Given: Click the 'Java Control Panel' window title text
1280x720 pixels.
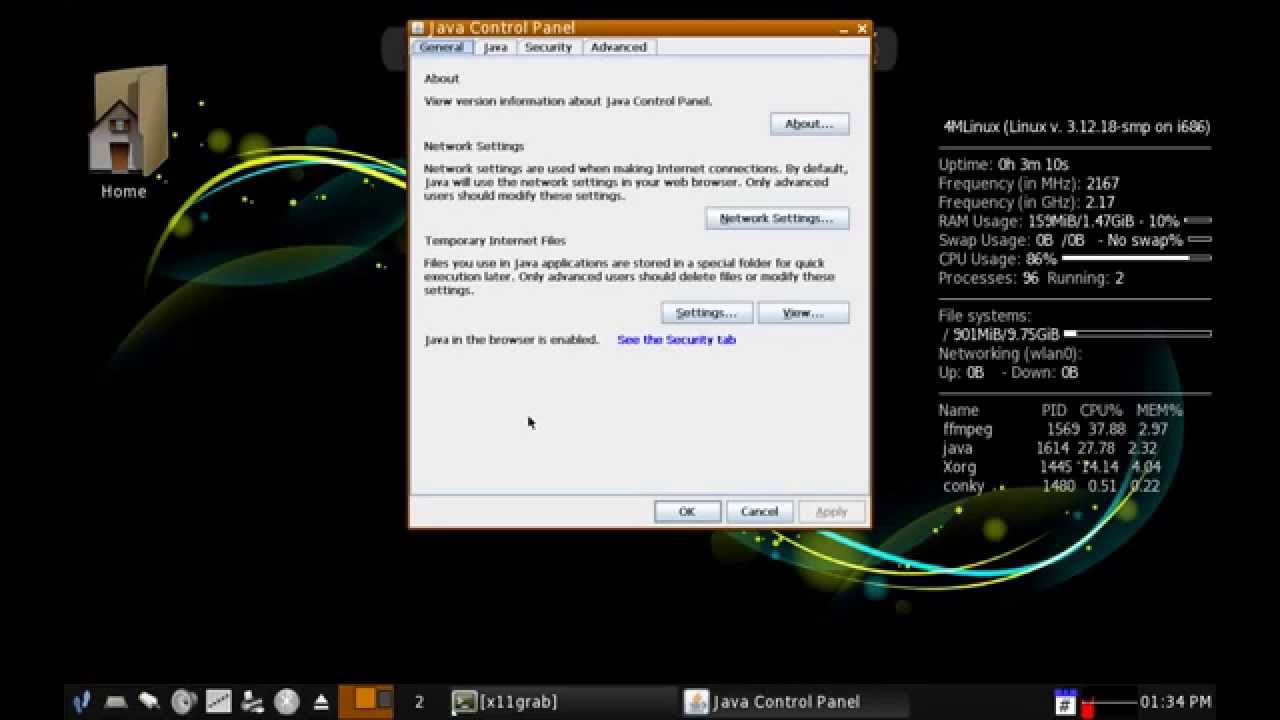Looking at the screenshot, I should [x=502, y=28].
